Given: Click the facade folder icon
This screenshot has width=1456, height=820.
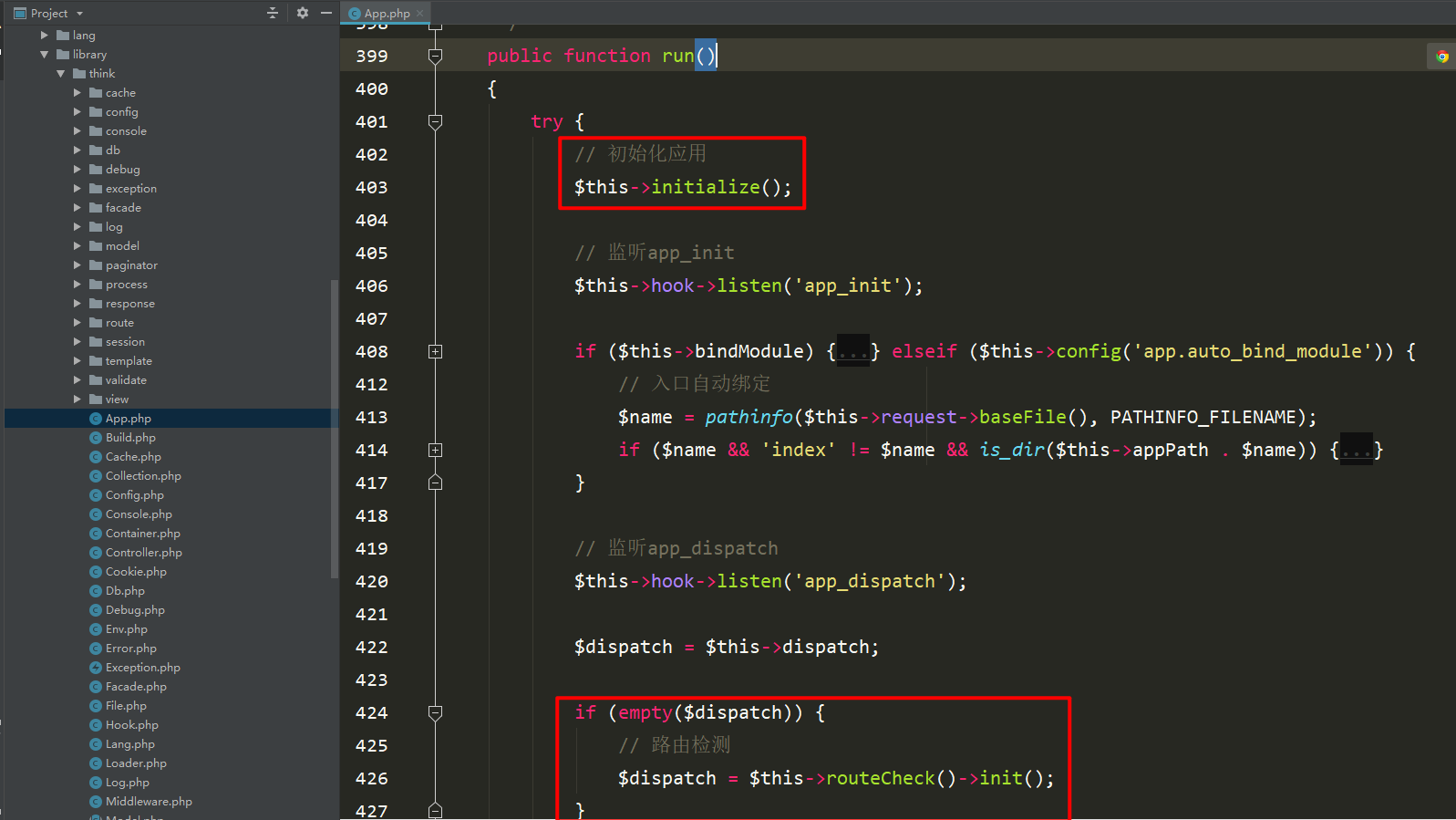Looking at the screenshot, I should point(96,208).
